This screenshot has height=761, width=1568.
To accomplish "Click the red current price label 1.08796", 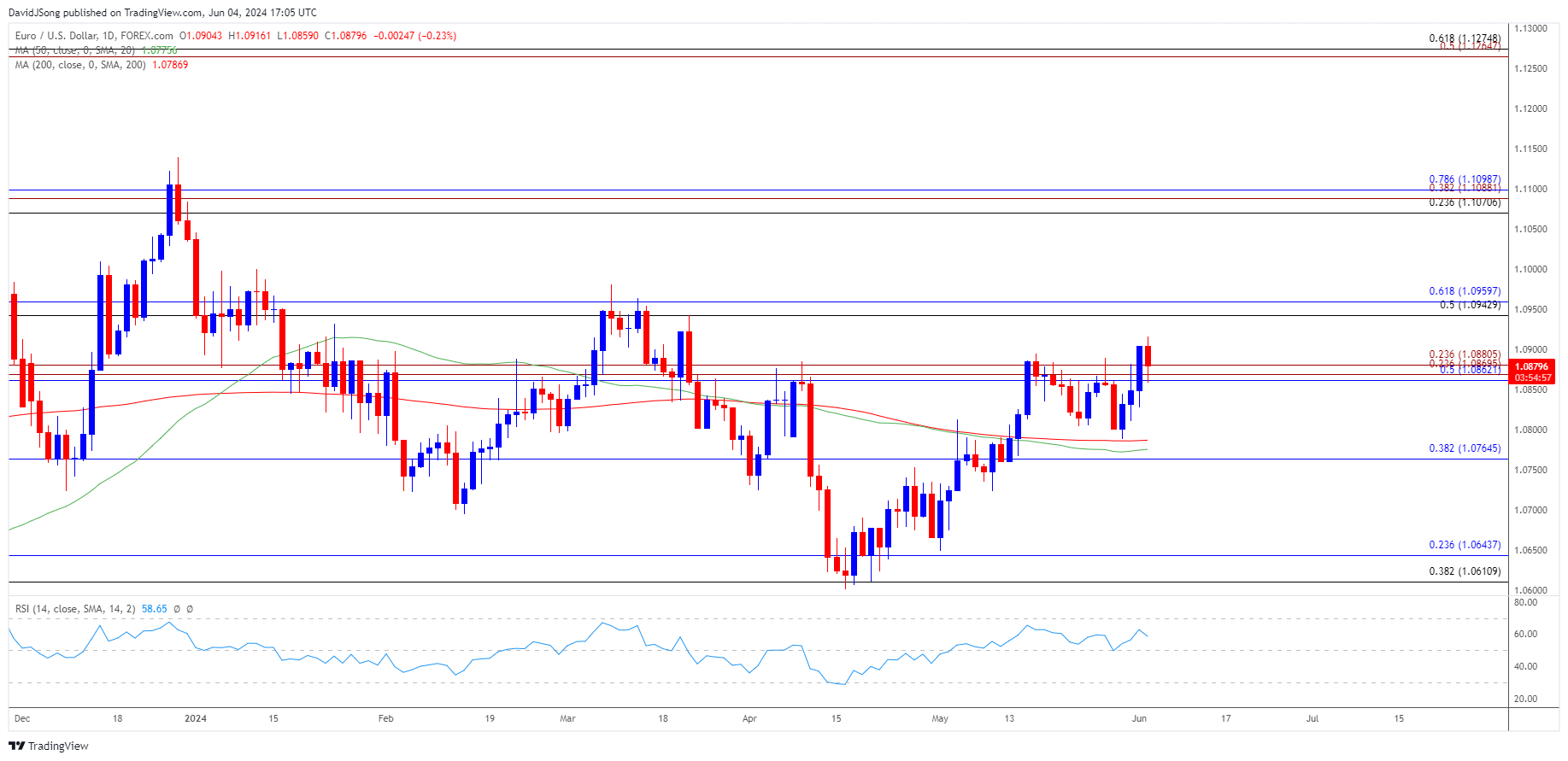I will point(1532,366).
